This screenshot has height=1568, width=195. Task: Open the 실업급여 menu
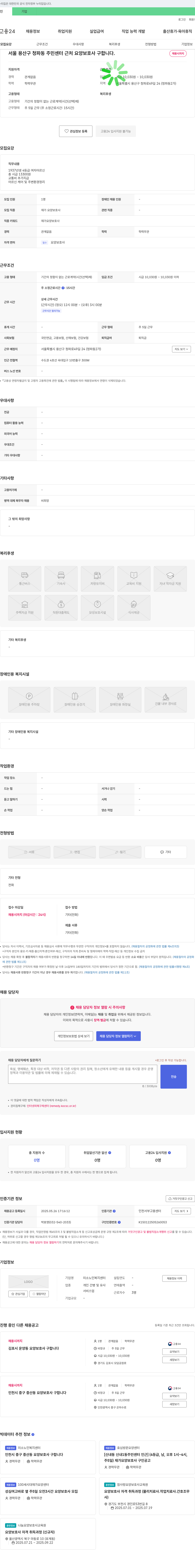[x=97, y=31]
